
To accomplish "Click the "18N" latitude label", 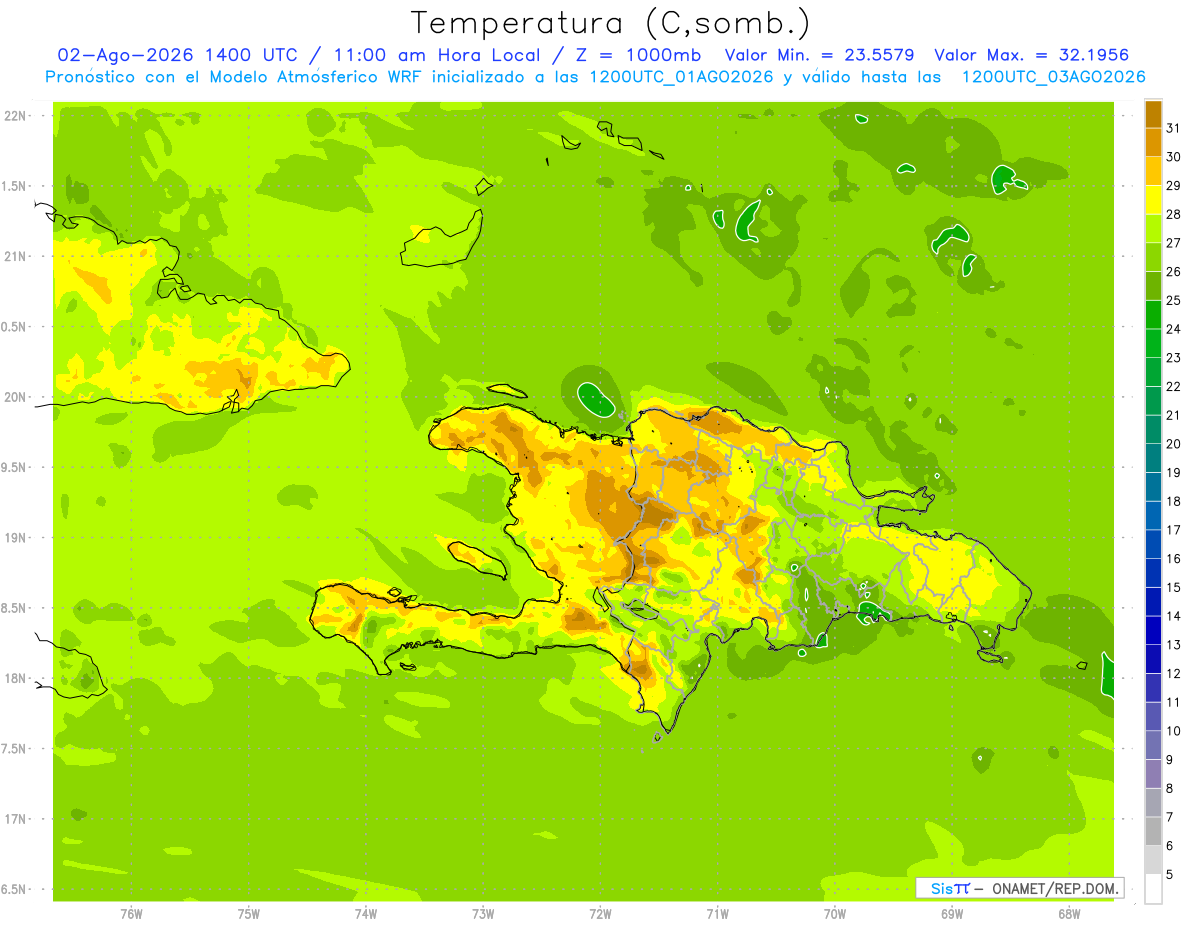I will click(14, 678).
